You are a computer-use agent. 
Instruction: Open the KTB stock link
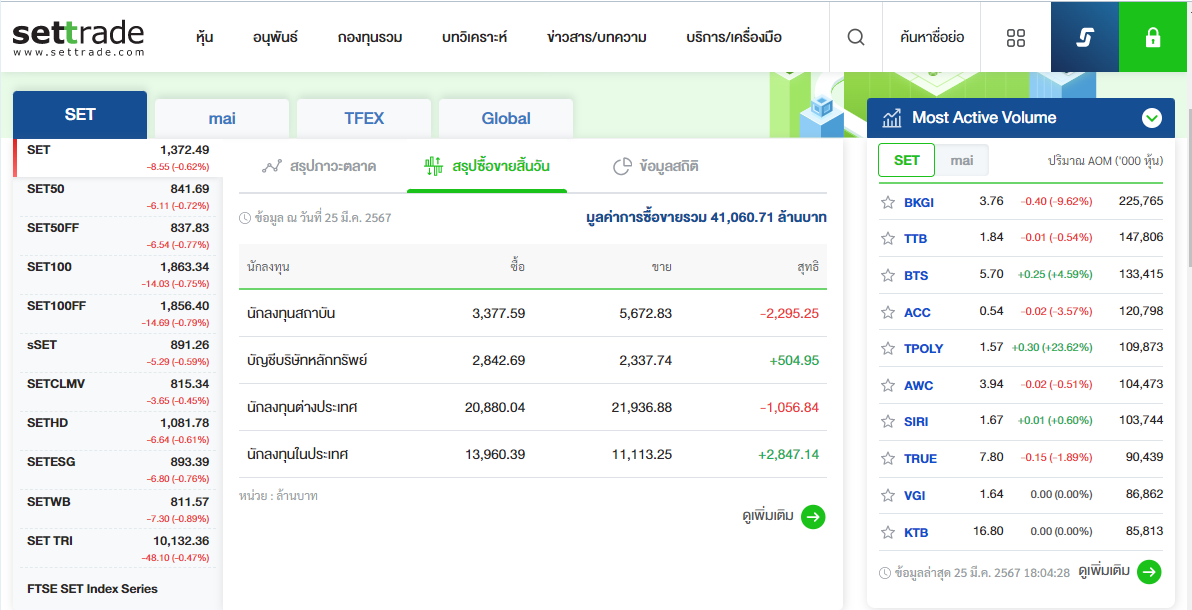916,532
